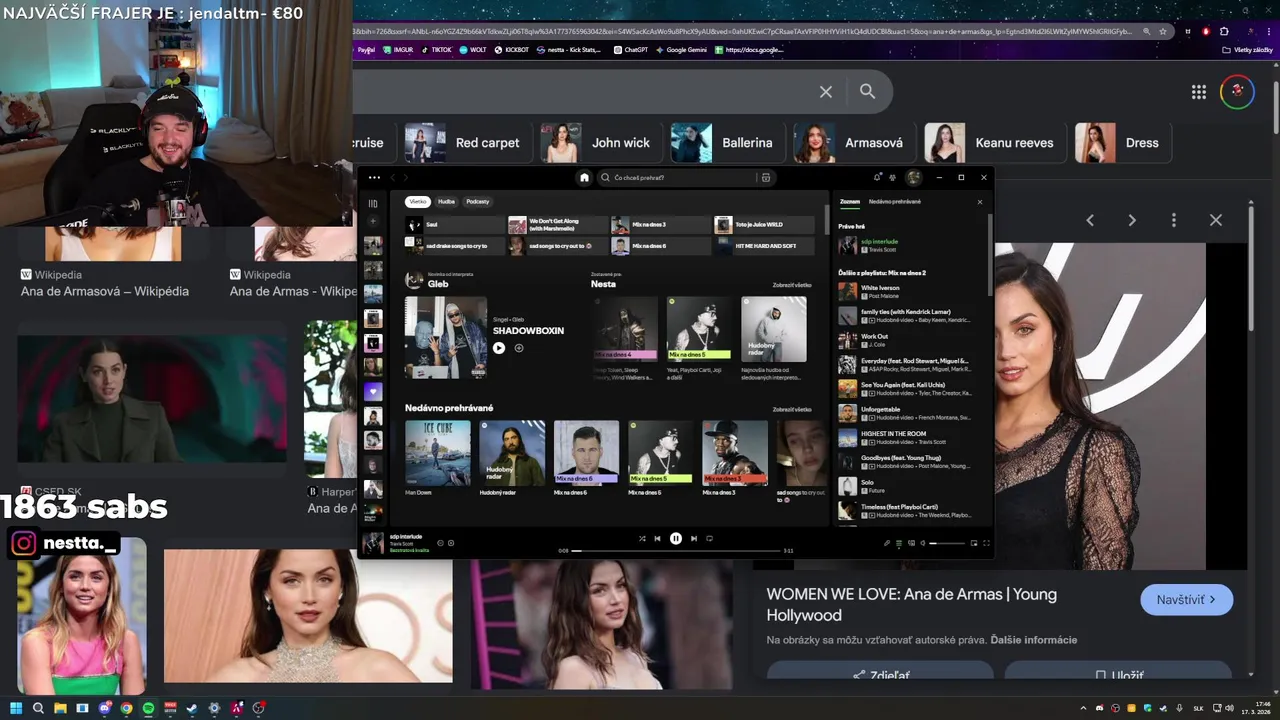
Task: Open Man Down album card
Action: (437, 459)
